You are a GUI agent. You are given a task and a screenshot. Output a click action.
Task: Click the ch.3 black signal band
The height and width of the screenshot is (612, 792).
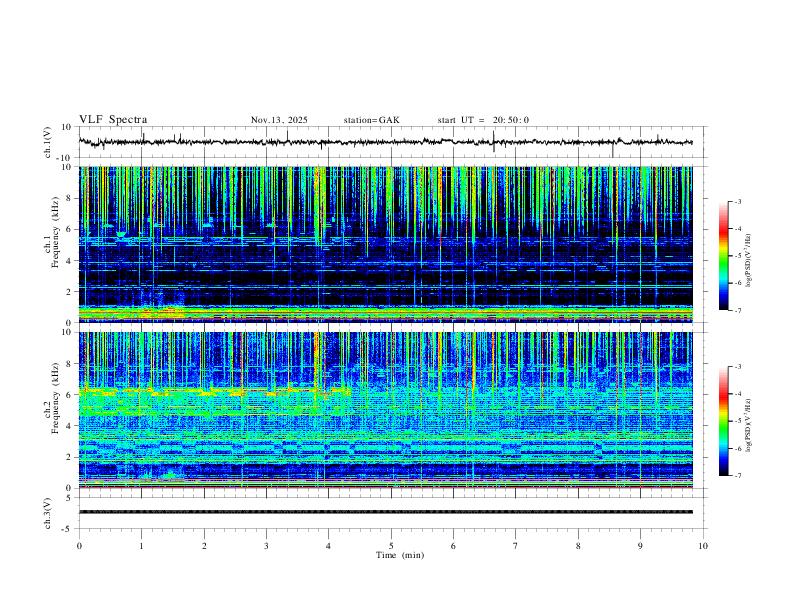(385, 512)
